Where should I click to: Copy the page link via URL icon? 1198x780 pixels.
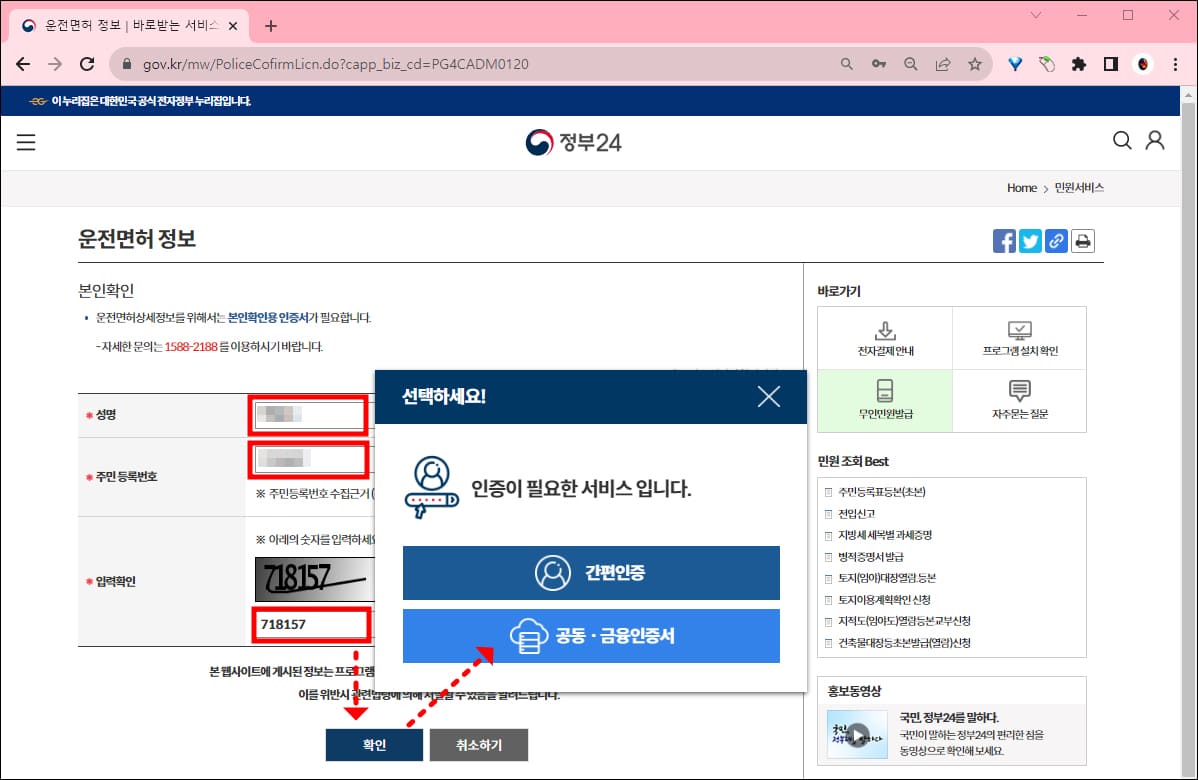coord(1056,240)
